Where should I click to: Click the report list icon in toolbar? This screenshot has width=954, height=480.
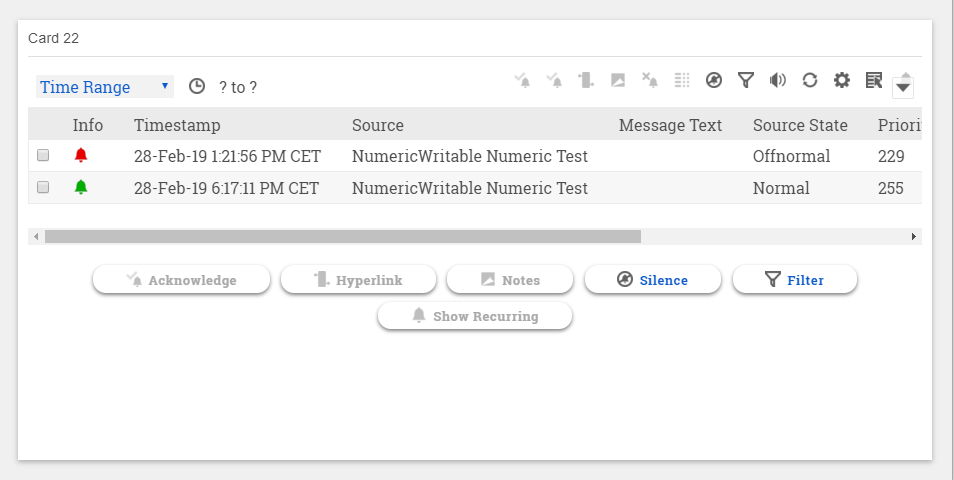pos(873,80)
